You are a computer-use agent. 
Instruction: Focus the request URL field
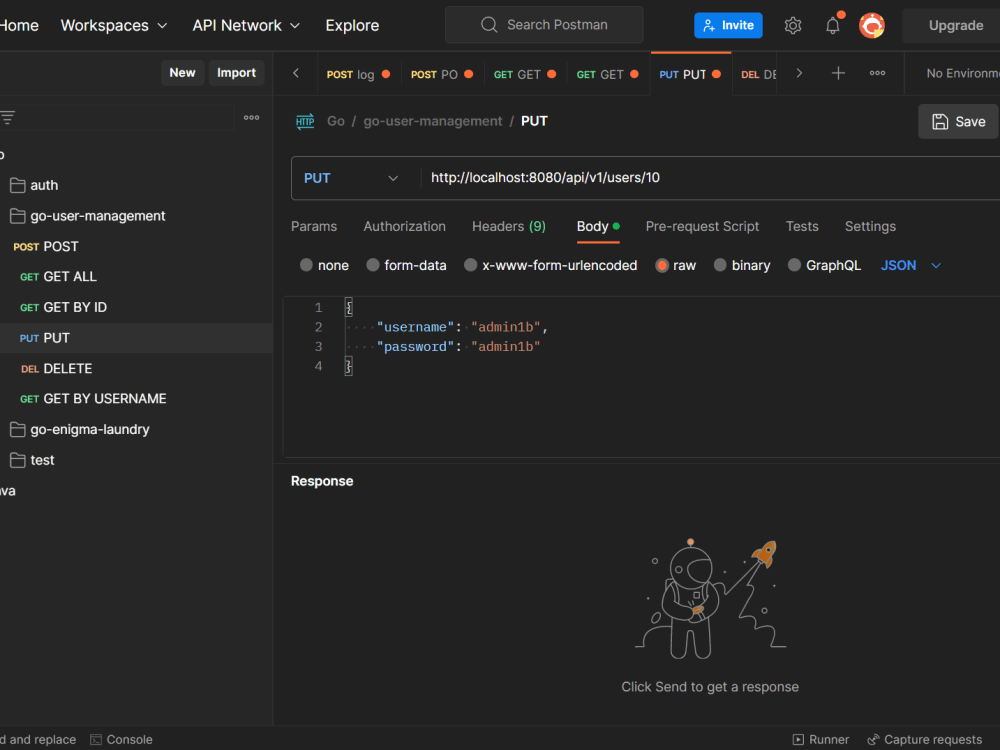point(710,179)
